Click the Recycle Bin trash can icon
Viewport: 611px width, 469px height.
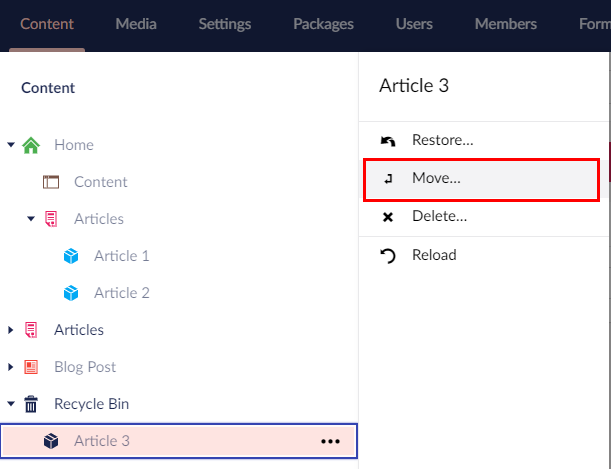click(31, 404)
